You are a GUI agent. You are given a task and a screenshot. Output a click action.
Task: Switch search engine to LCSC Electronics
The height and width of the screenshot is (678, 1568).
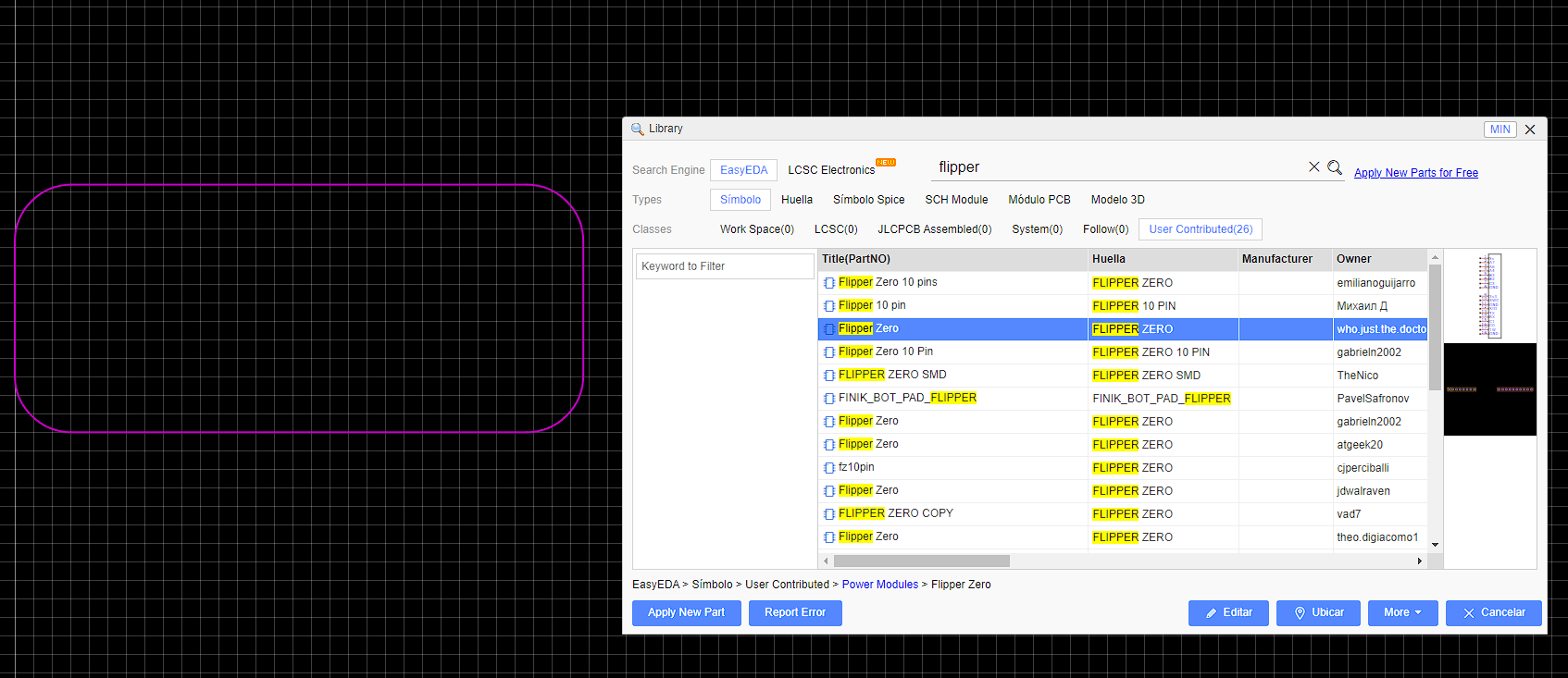tap(831, 170)
